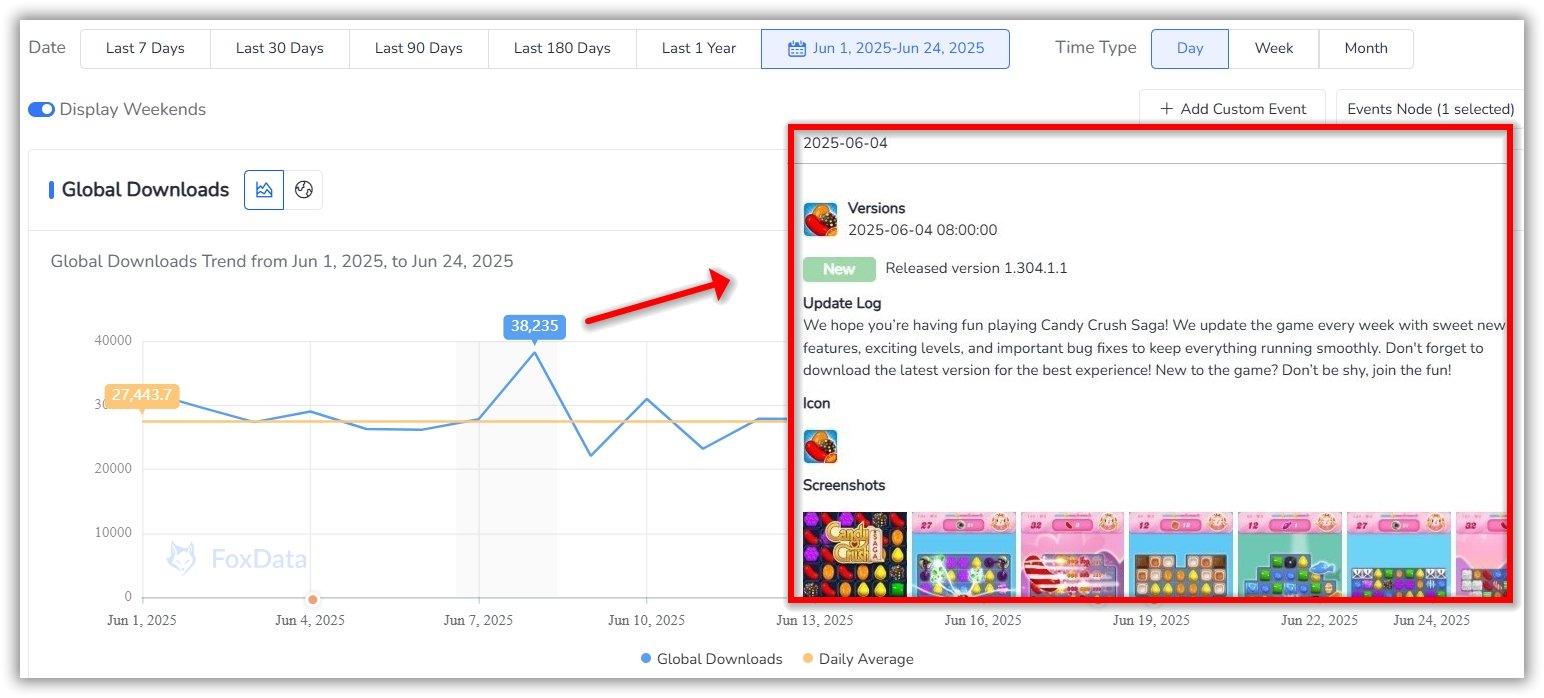Viewport: 1544px width, 698px height.
Task: Select the Month time type
Action: [1366, 48]
